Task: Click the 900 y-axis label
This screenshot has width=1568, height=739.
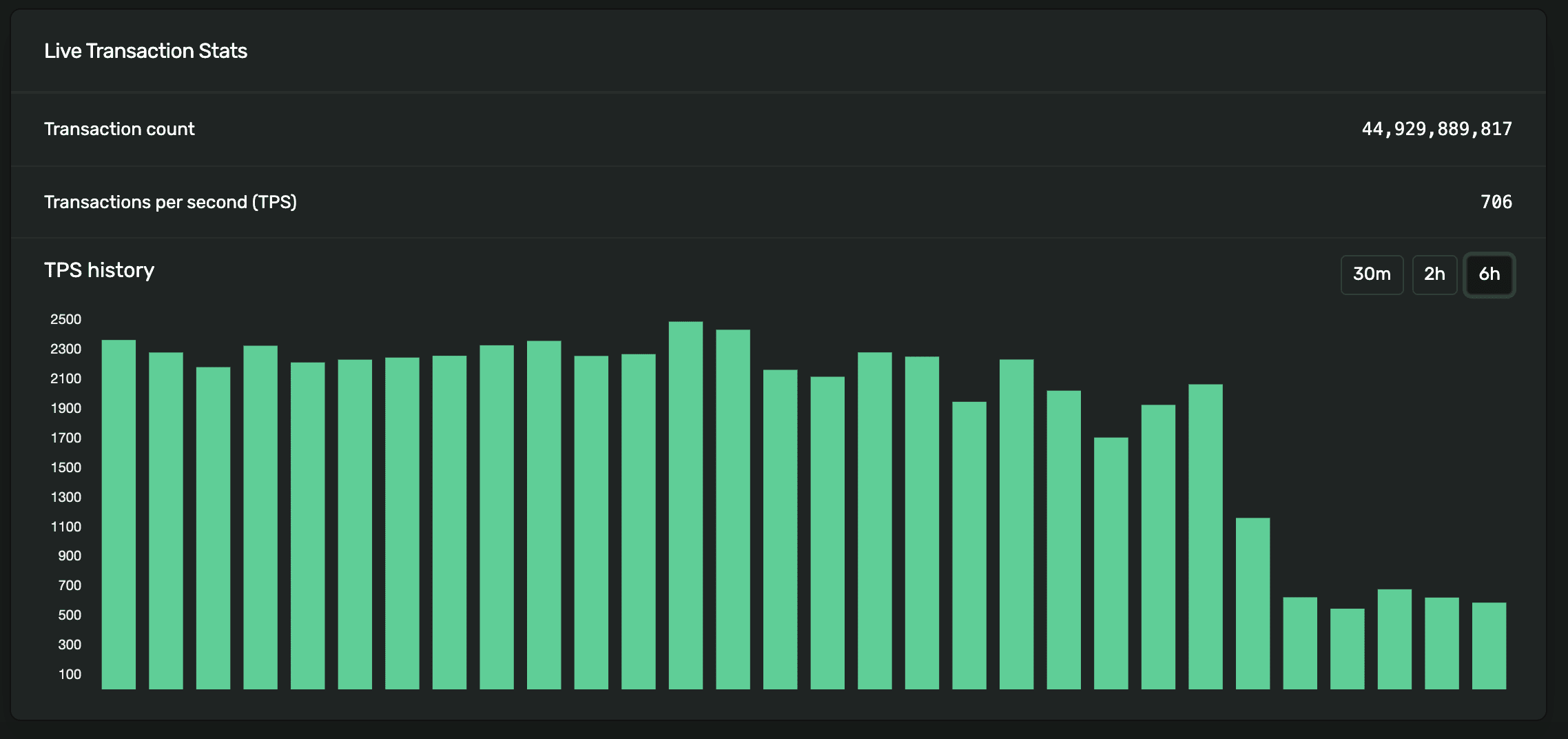Action: tap(70, 556)
